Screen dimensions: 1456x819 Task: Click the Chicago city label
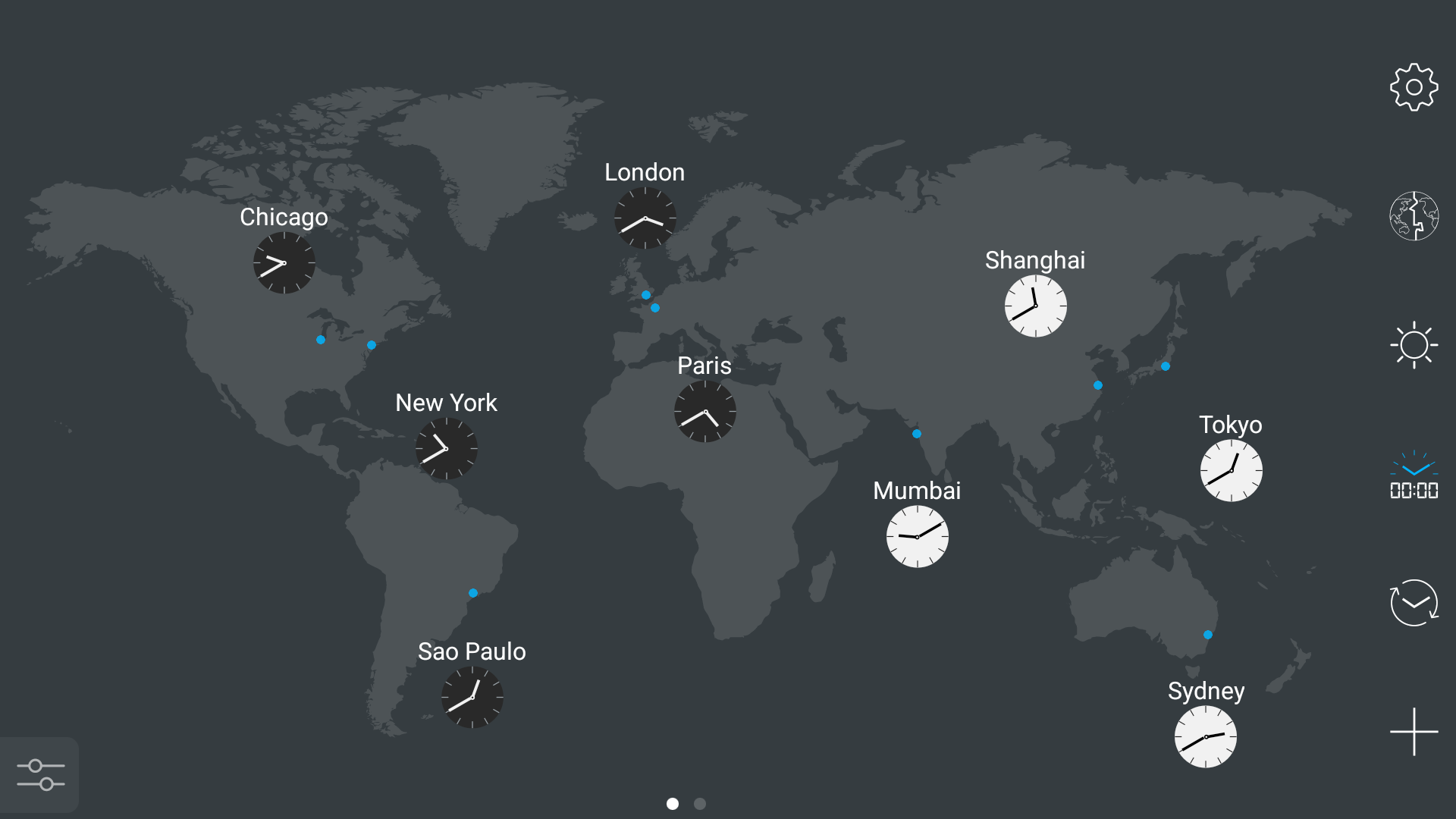(x=284, y=218)
